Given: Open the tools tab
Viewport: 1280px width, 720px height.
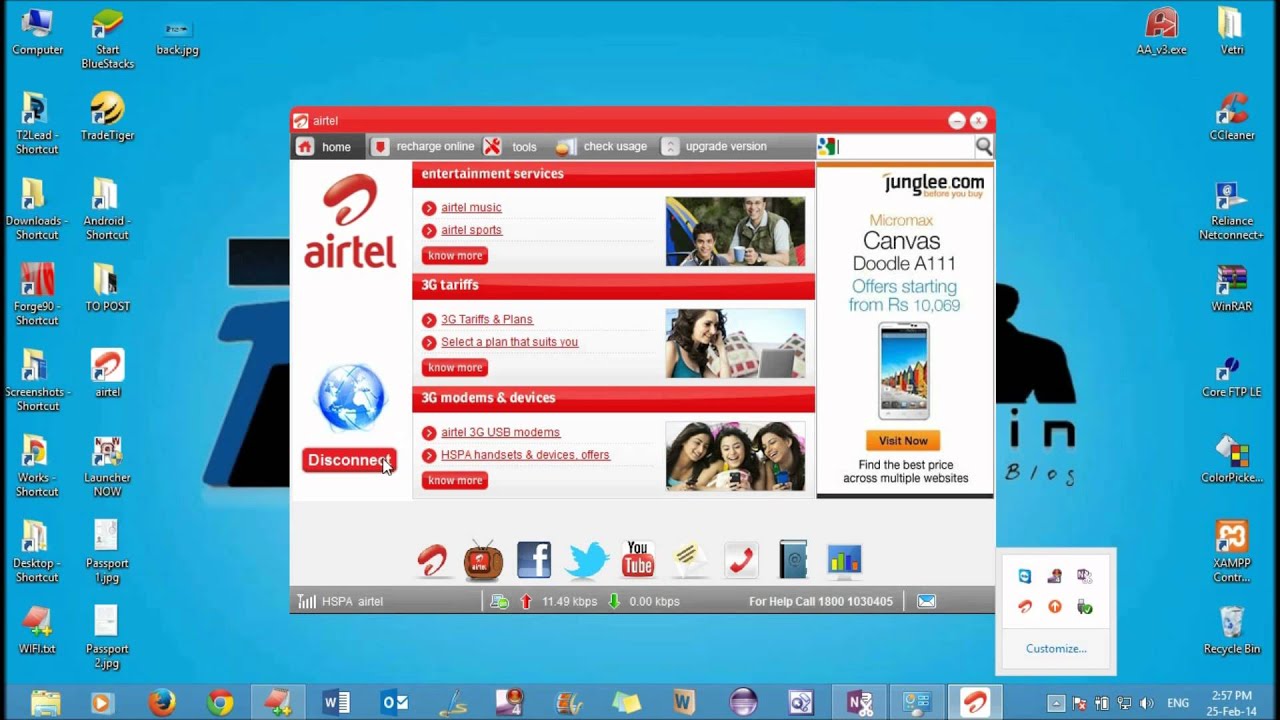Looking at the screenshot, I should coord(511,147).
